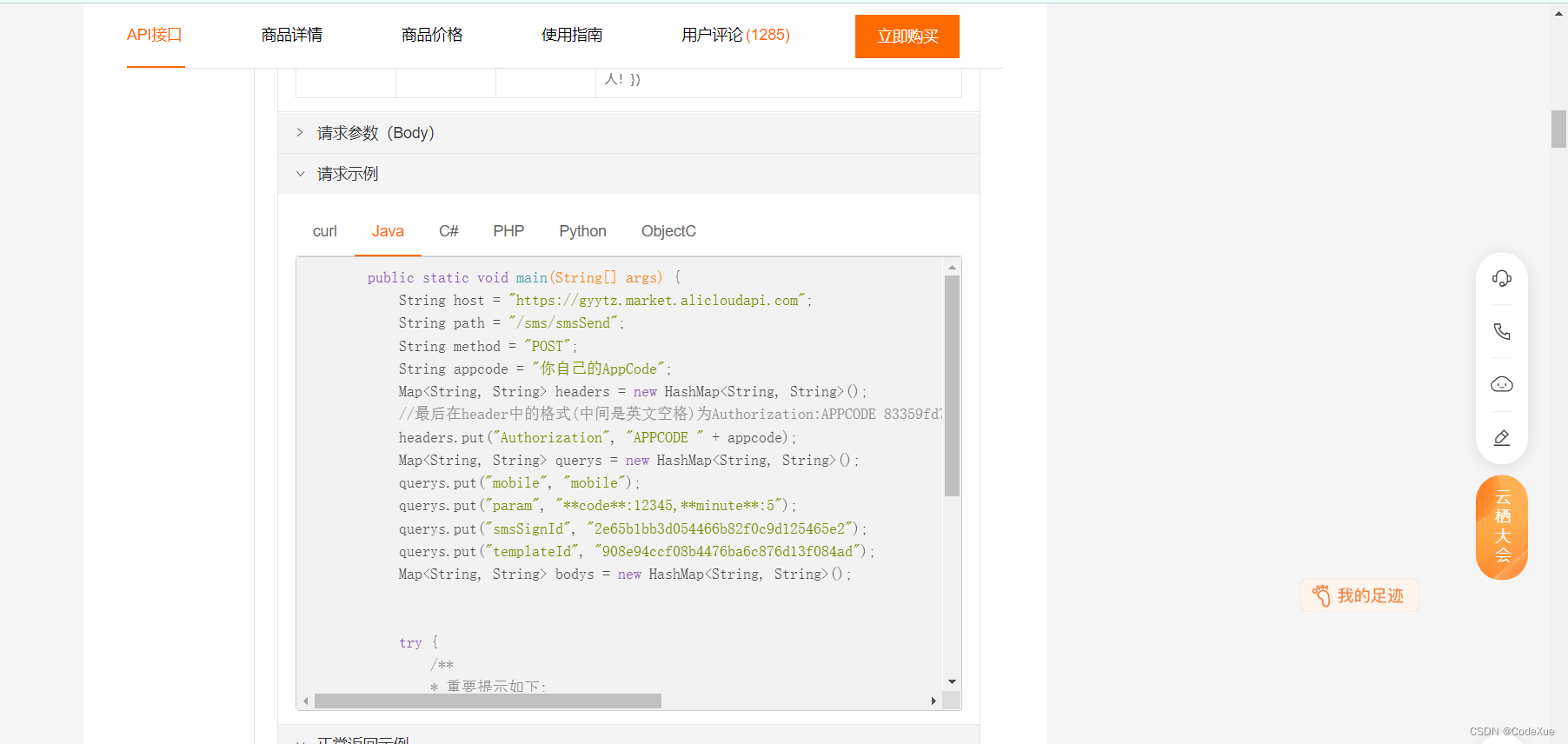Click the Authorization:APPCODE comment line
Viewport: 1568px width, 744px height.
click(670, 415)
